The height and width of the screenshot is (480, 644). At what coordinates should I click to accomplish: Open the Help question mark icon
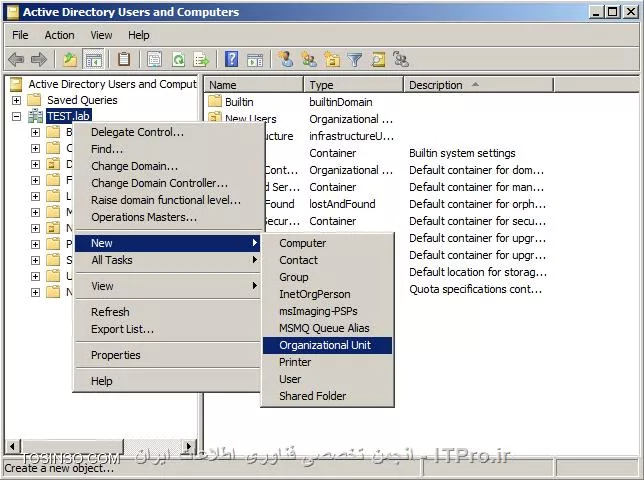[232, 60]
